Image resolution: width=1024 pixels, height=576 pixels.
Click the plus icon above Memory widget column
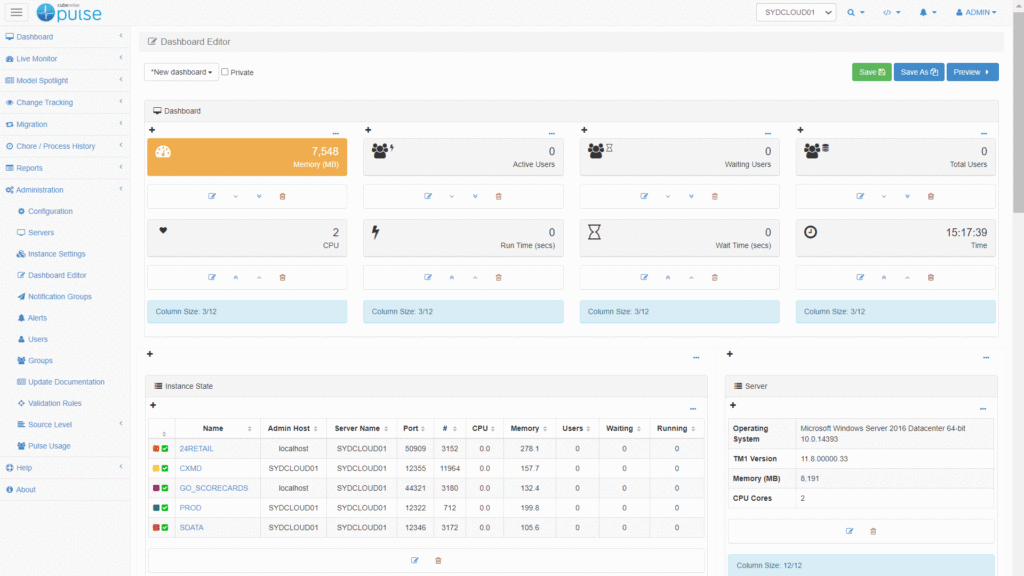[152, 130]
